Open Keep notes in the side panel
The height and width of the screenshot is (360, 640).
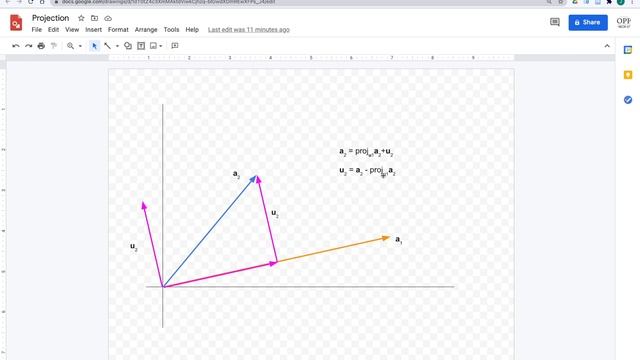tap(628, 75)
